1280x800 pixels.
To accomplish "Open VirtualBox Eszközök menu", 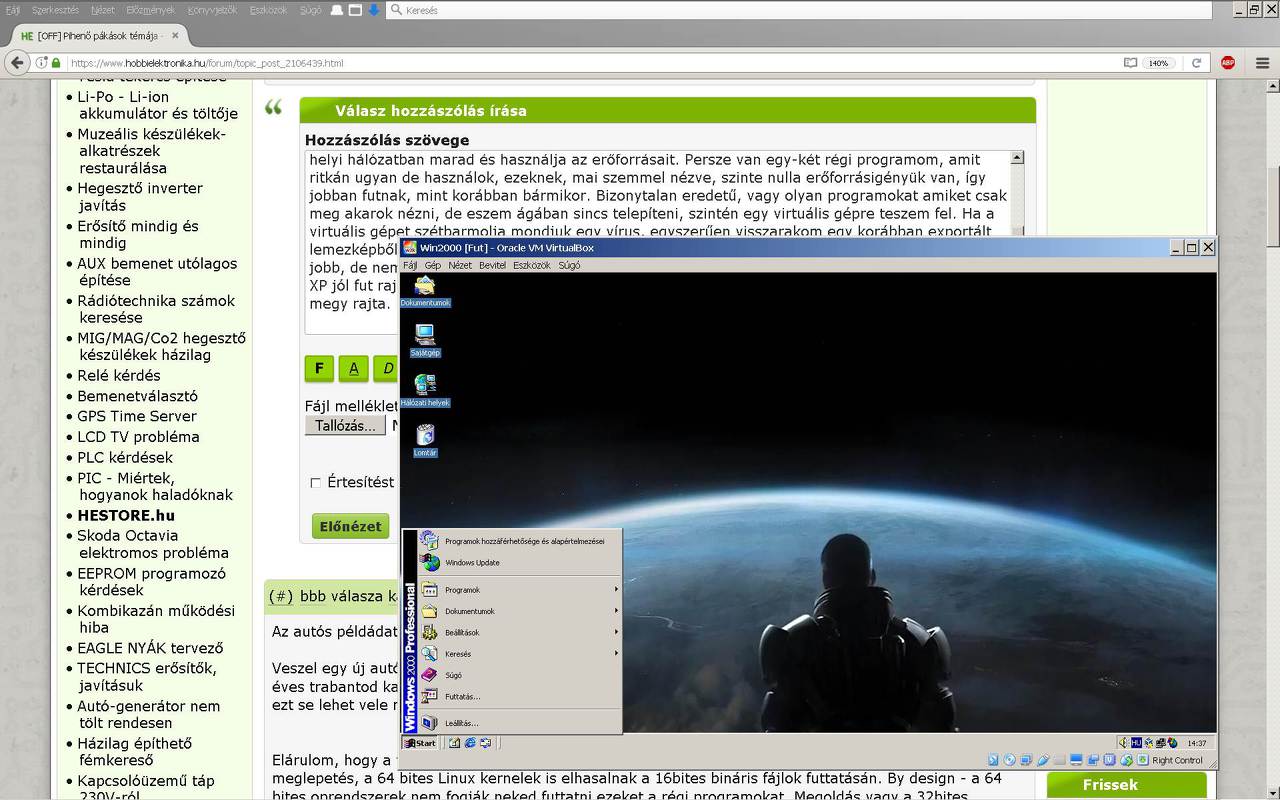I will pyautogui.click(x=532, y=265).
